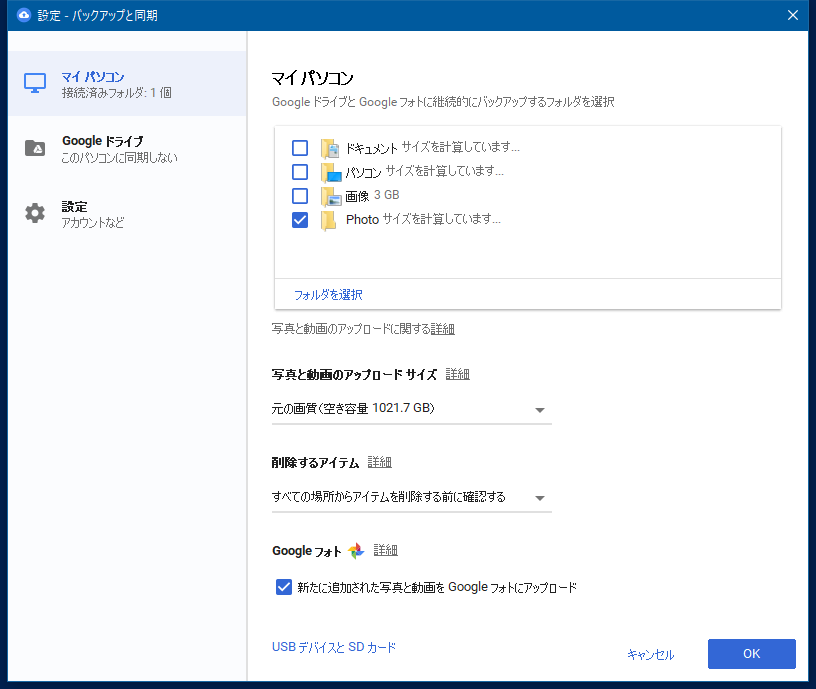Viewport: 816px width, 689px height.
Task: Open 詳細 link next to Google フォト
Action: tap(386, 550)
